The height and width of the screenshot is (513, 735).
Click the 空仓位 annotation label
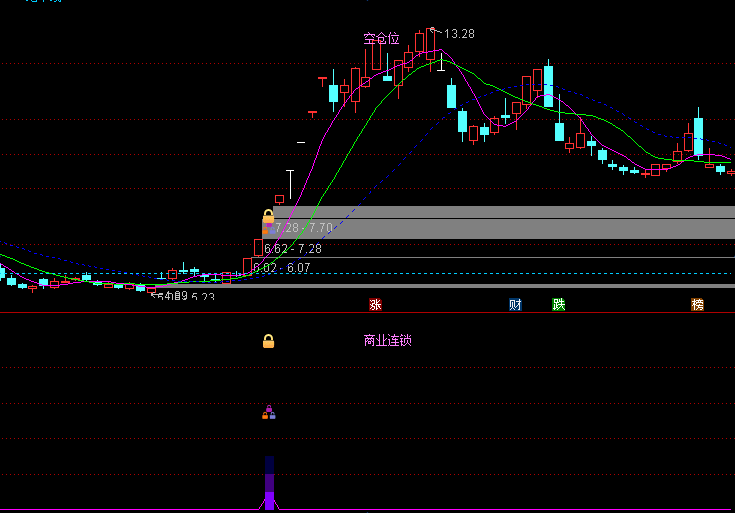coord(382,38)
